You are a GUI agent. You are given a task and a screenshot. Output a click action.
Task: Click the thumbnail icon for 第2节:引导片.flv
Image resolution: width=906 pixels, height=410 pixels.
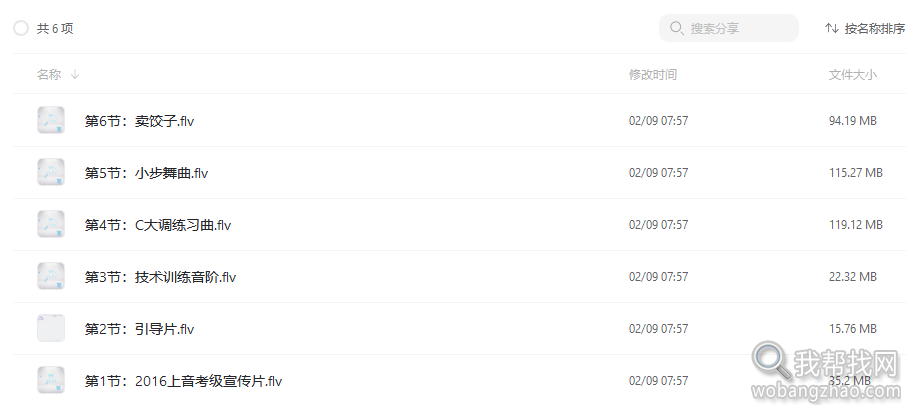51,328
